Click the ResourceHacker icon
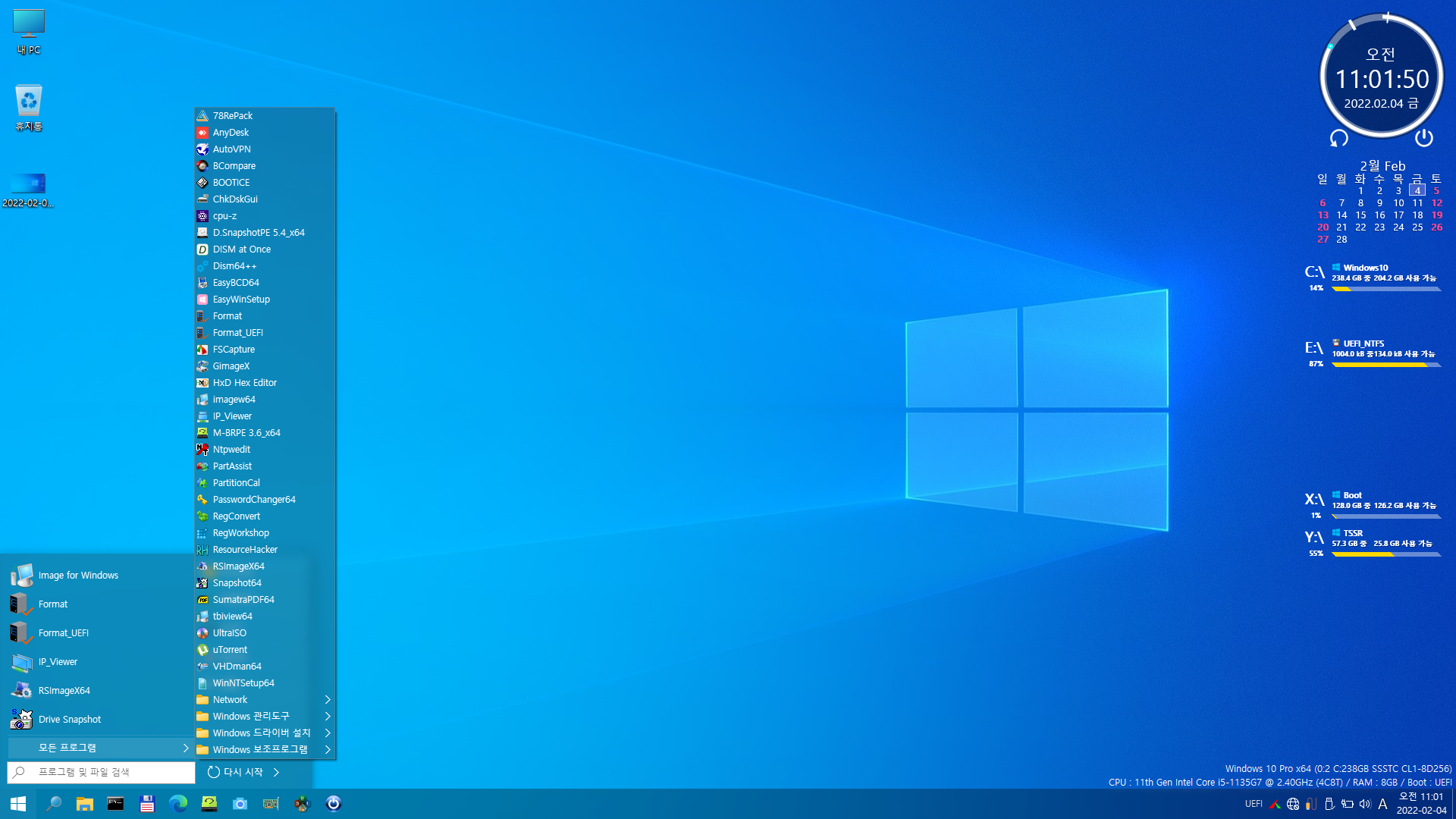 click(x=202, y=550)
